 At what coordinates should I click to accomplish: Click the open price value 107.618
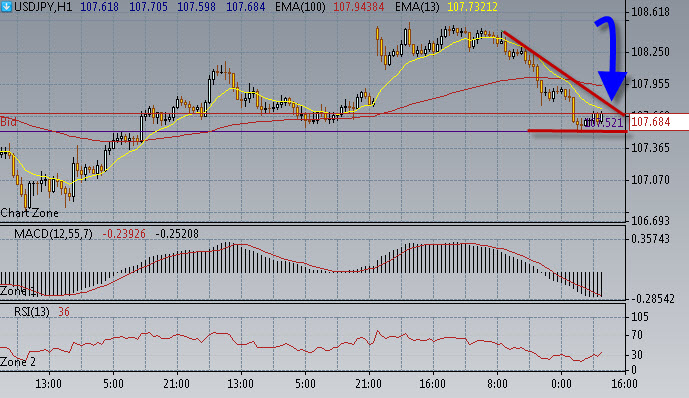(x=99, y=7)
